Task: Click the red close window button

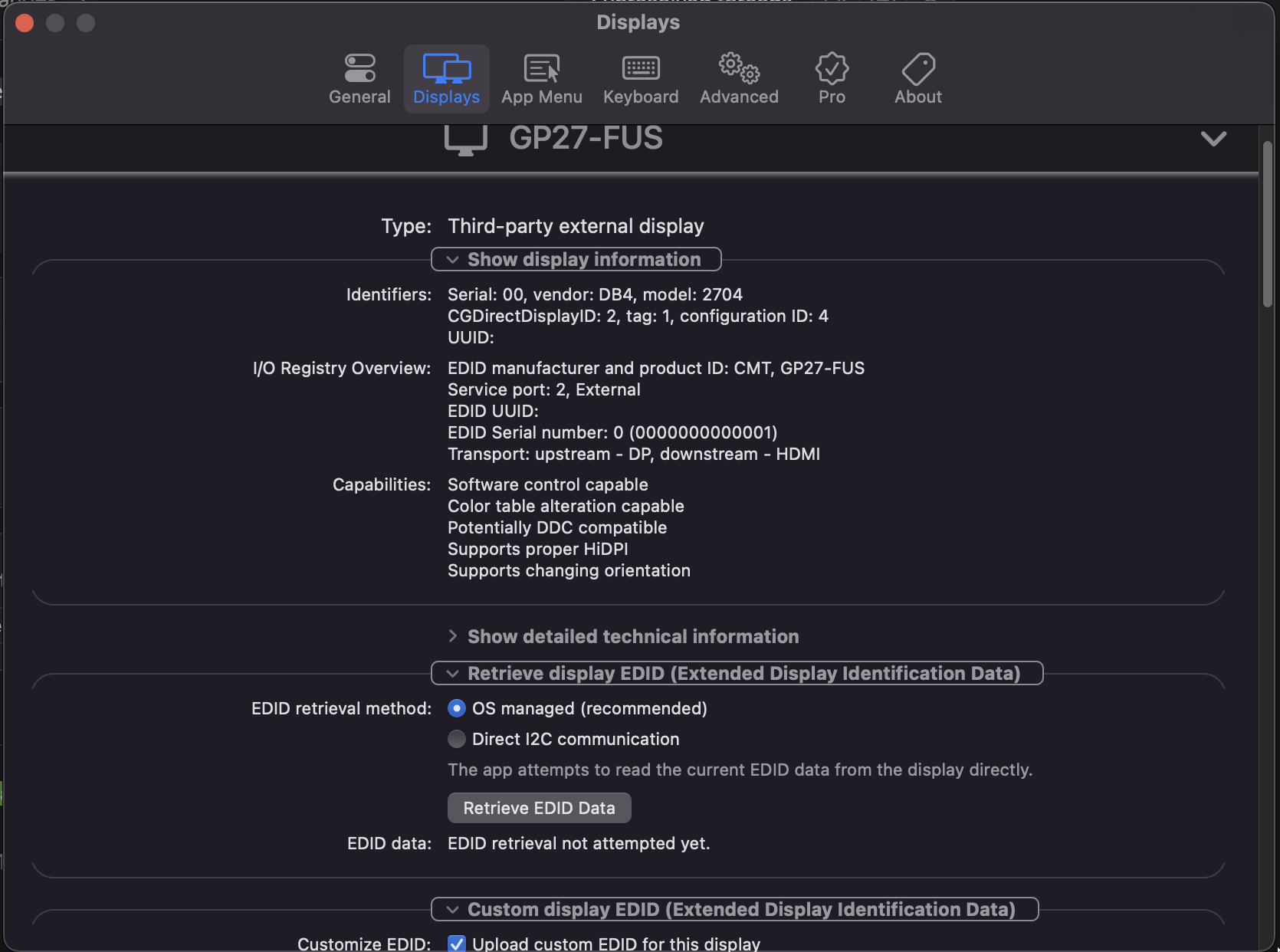Action: point(25,23)
